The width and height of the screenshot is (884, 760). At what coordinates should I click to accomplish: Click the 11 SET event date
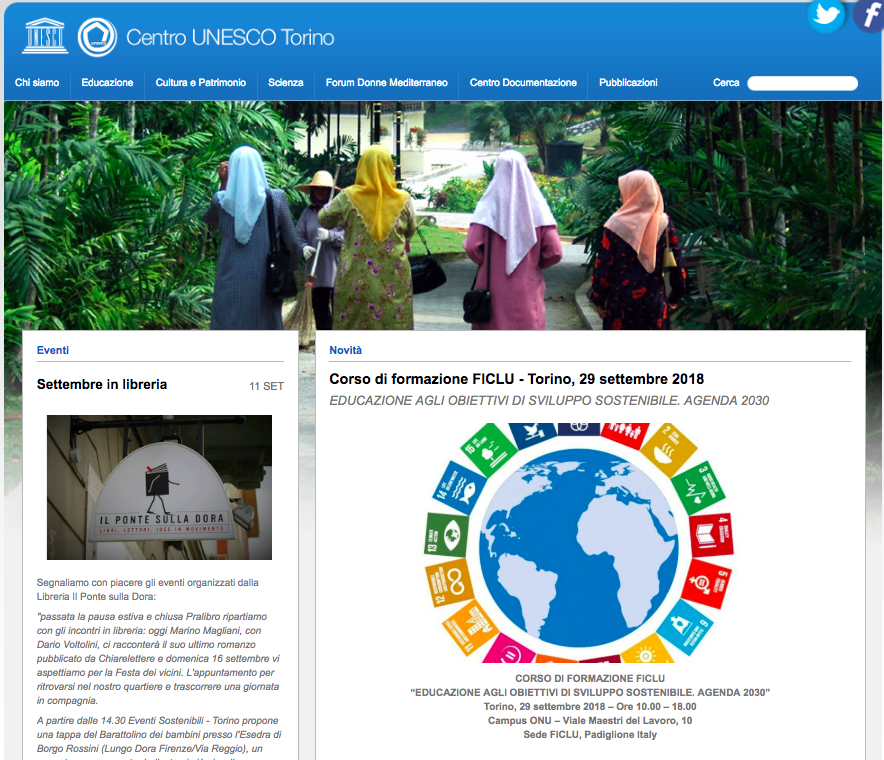click(x=267, y=386)
